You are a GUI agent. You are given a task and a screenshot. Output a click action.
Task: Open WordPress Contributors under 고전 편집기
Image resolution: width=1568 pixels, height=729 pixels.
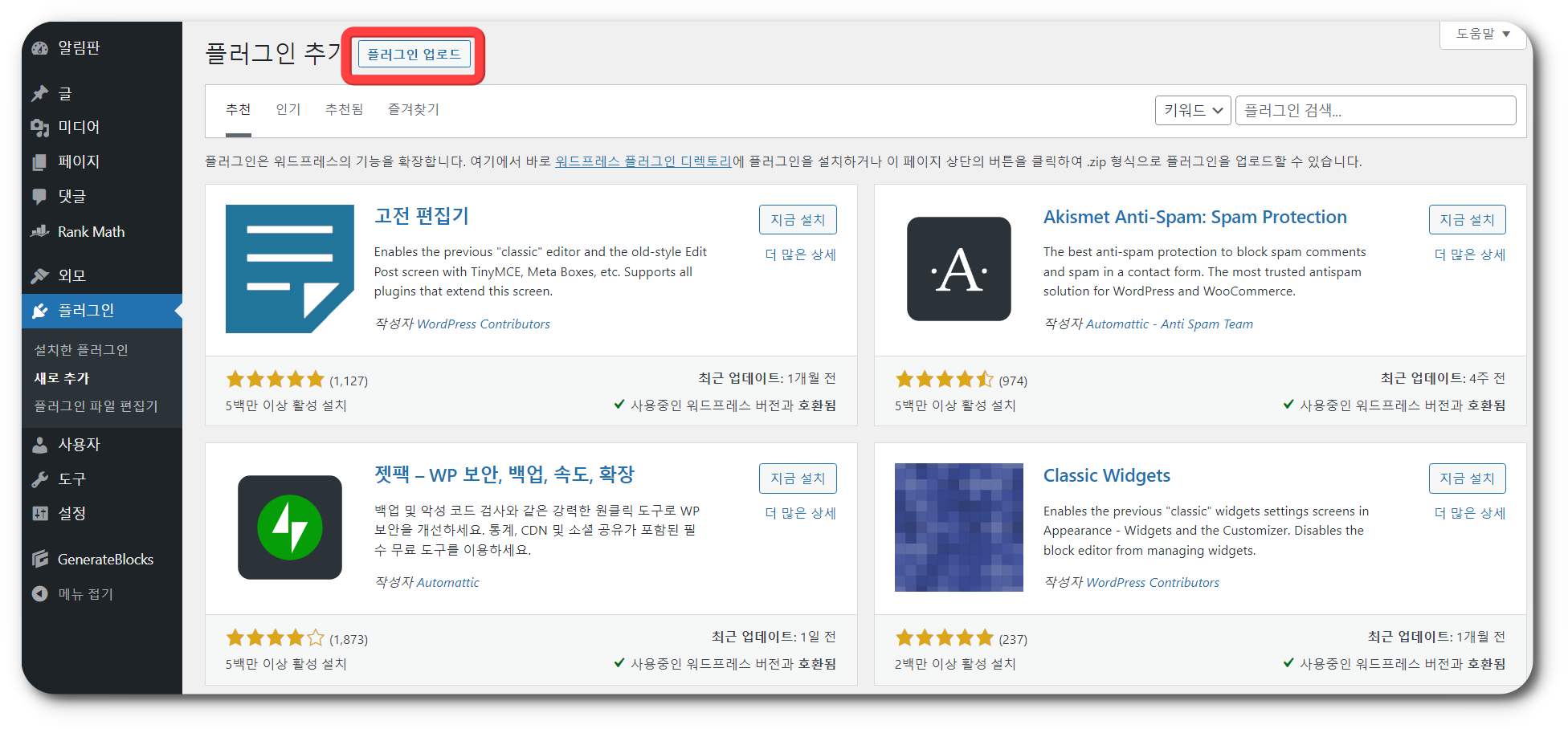[x=484, y=324]
